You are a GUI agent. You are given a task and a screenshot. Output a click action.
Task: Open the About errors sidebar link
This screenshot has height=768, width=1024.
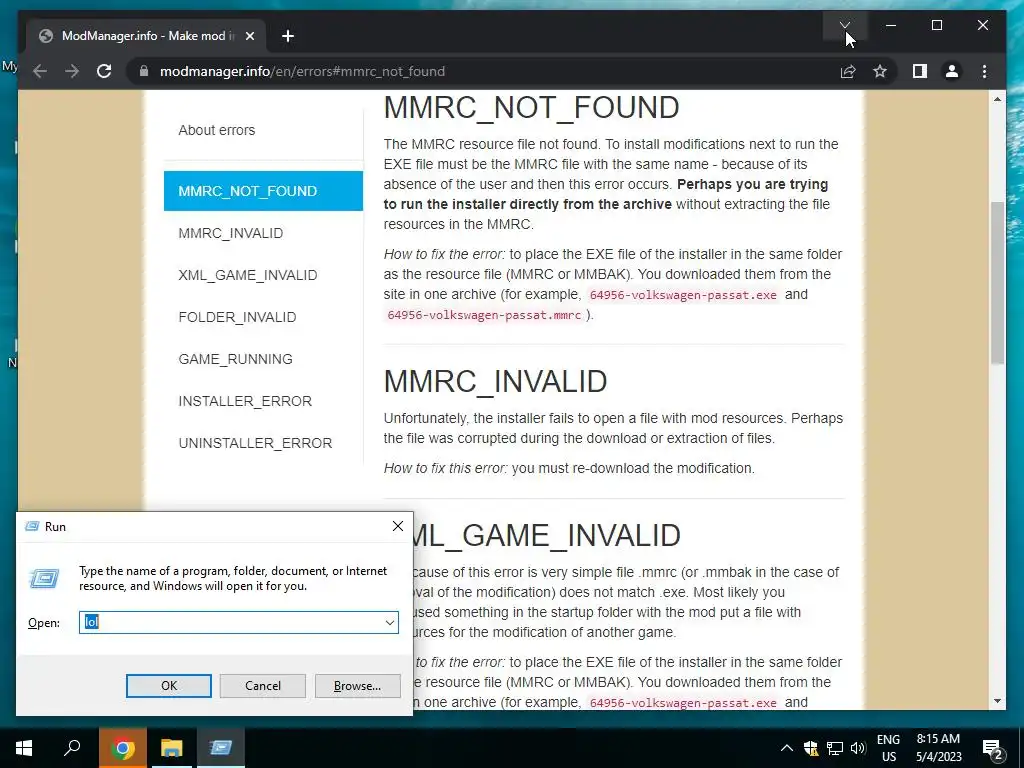[217, 130]
